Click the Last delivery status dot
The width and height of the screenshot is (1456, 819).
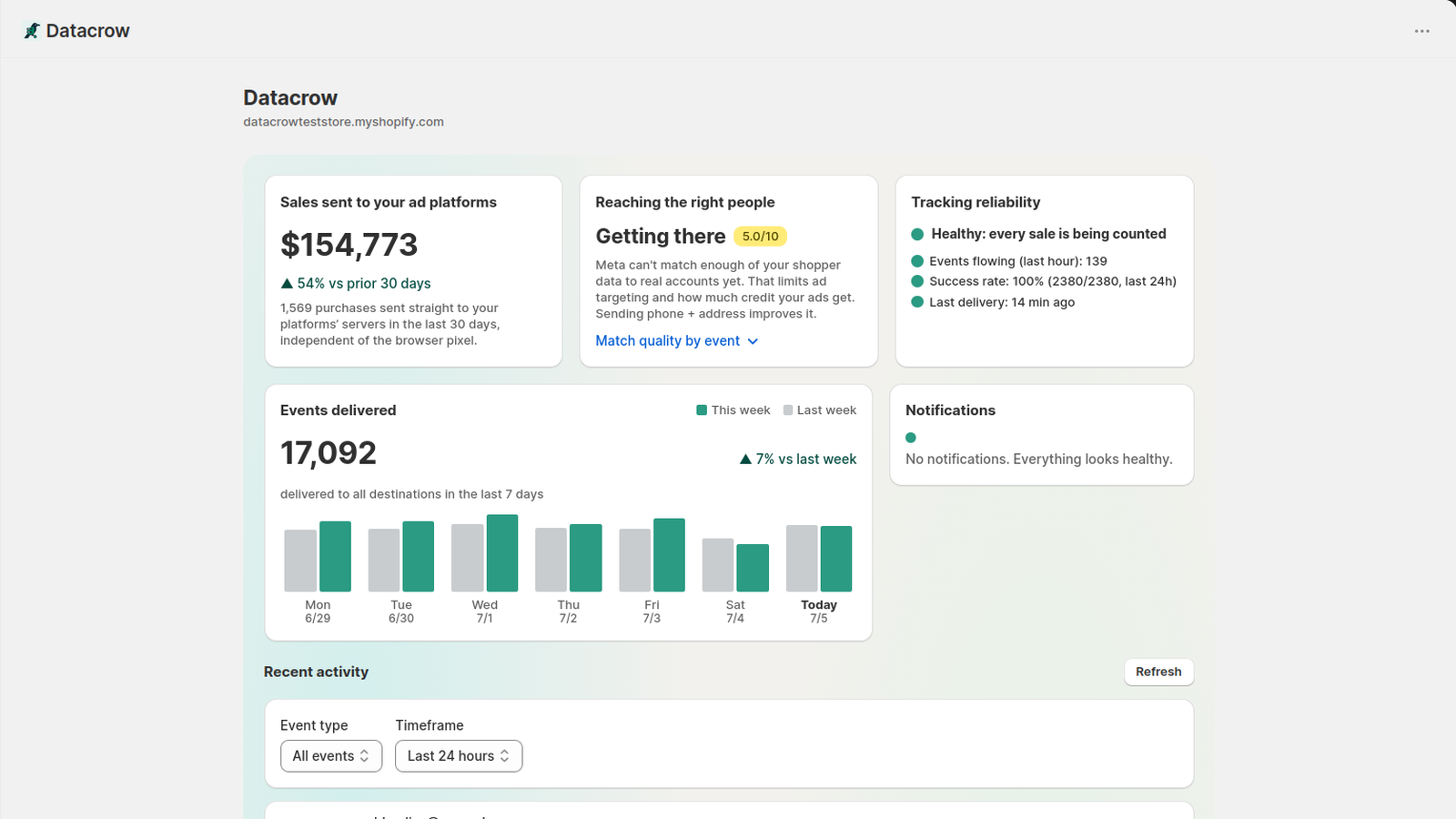point(917,302)
